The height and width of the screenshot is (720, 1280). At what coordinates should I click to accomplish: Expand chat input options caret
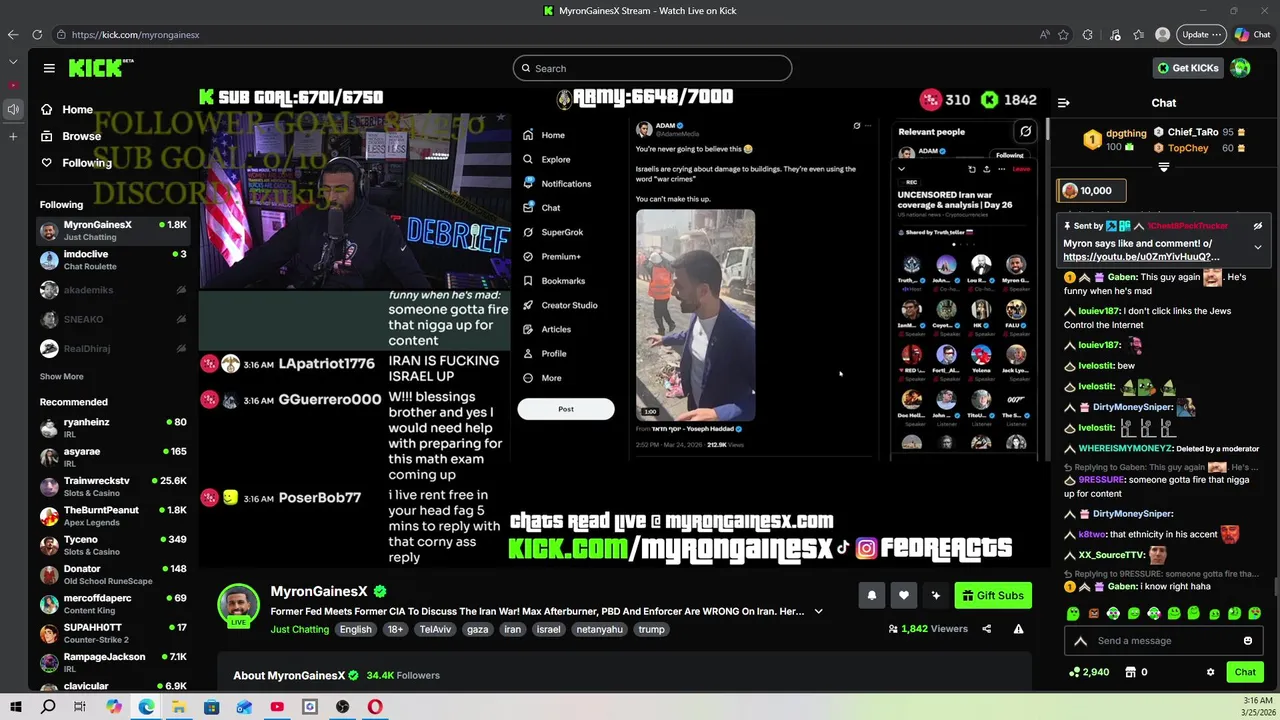[x=1080, y=641]
